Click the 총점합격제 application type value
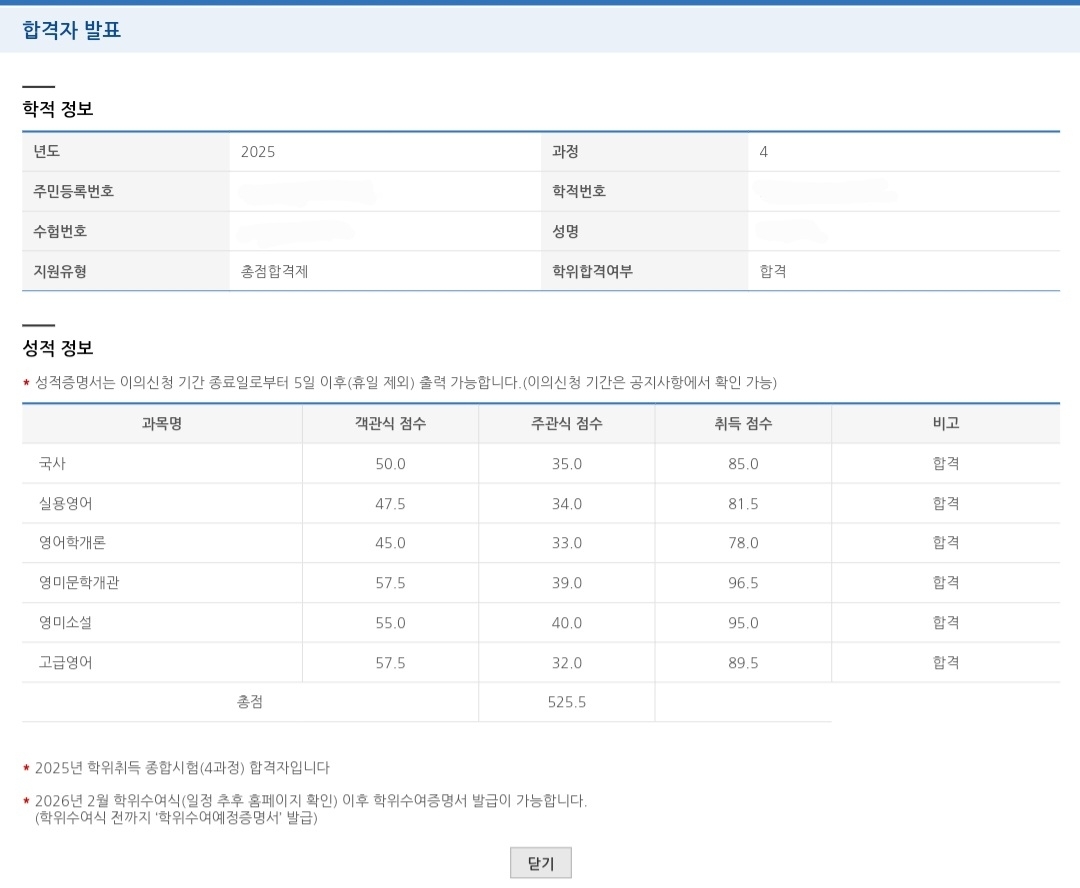Viewport: 1080px width, 888px height. coord(274,271)
